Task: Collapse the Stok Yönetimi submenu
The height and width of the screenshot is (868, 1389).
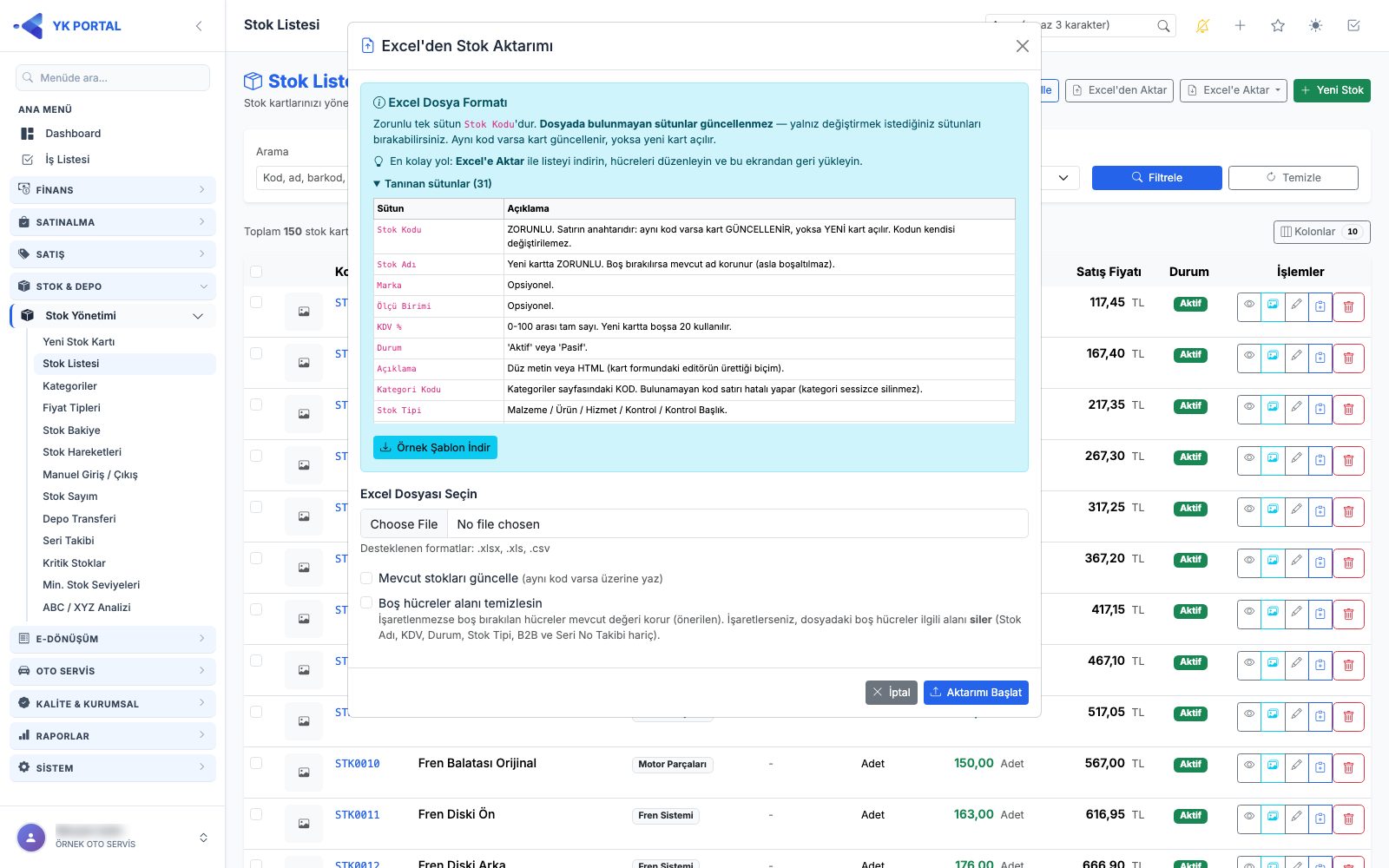Action: [x=113, y=316]
